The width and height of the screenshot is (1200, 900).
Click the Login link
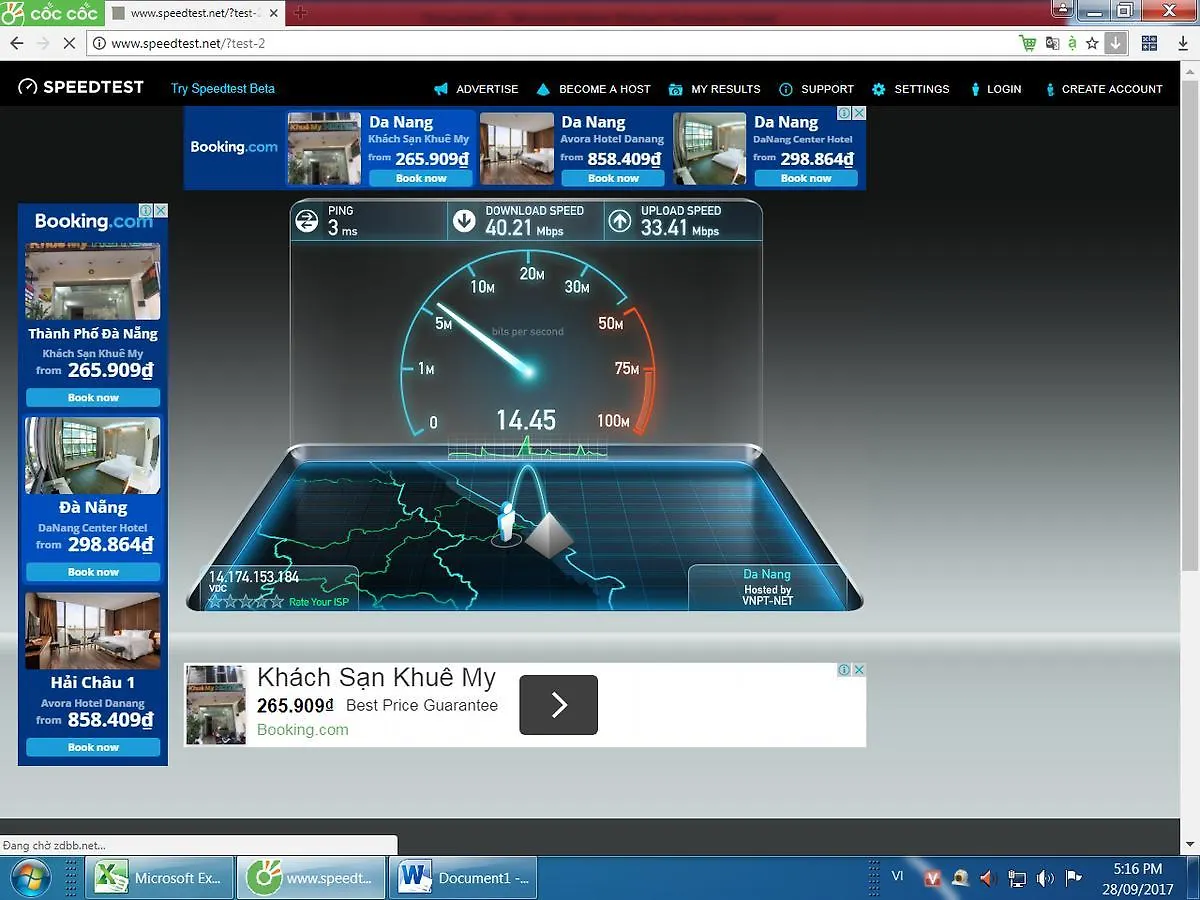coord(995,89)
